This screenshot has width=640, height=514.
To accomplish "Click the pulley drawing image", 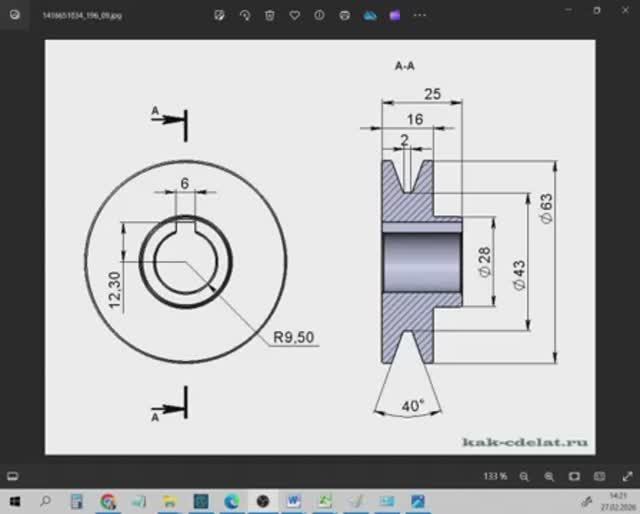I will (x=320, y=247).
